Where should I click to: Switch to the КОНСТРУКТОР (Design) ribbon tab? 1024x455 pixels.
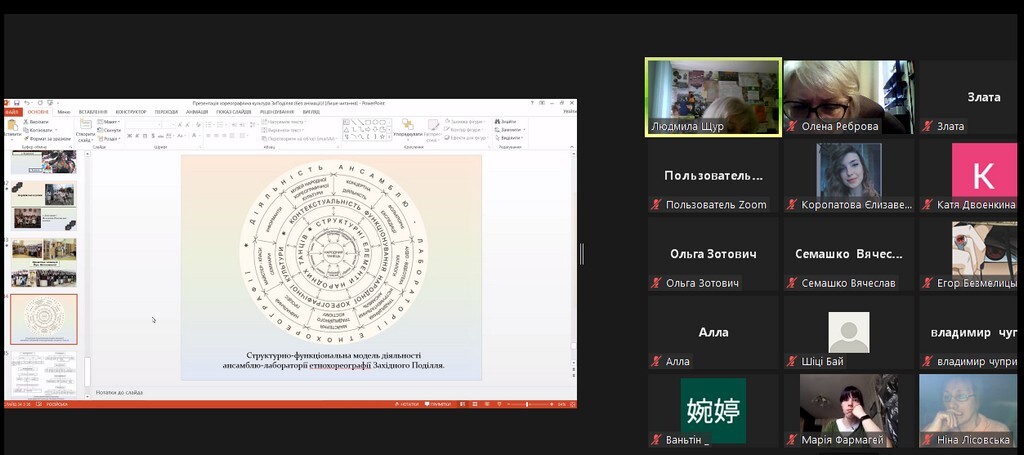coord(131,112)
